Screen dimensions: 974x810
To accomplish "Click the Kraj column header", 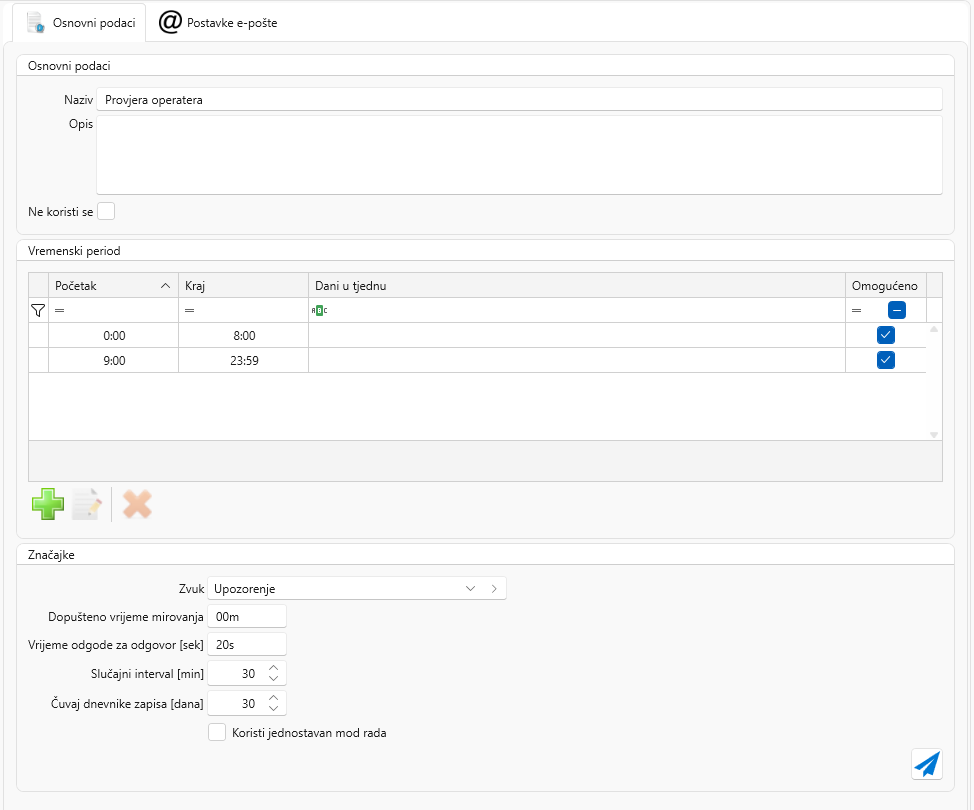I will (x=243, y=286).
